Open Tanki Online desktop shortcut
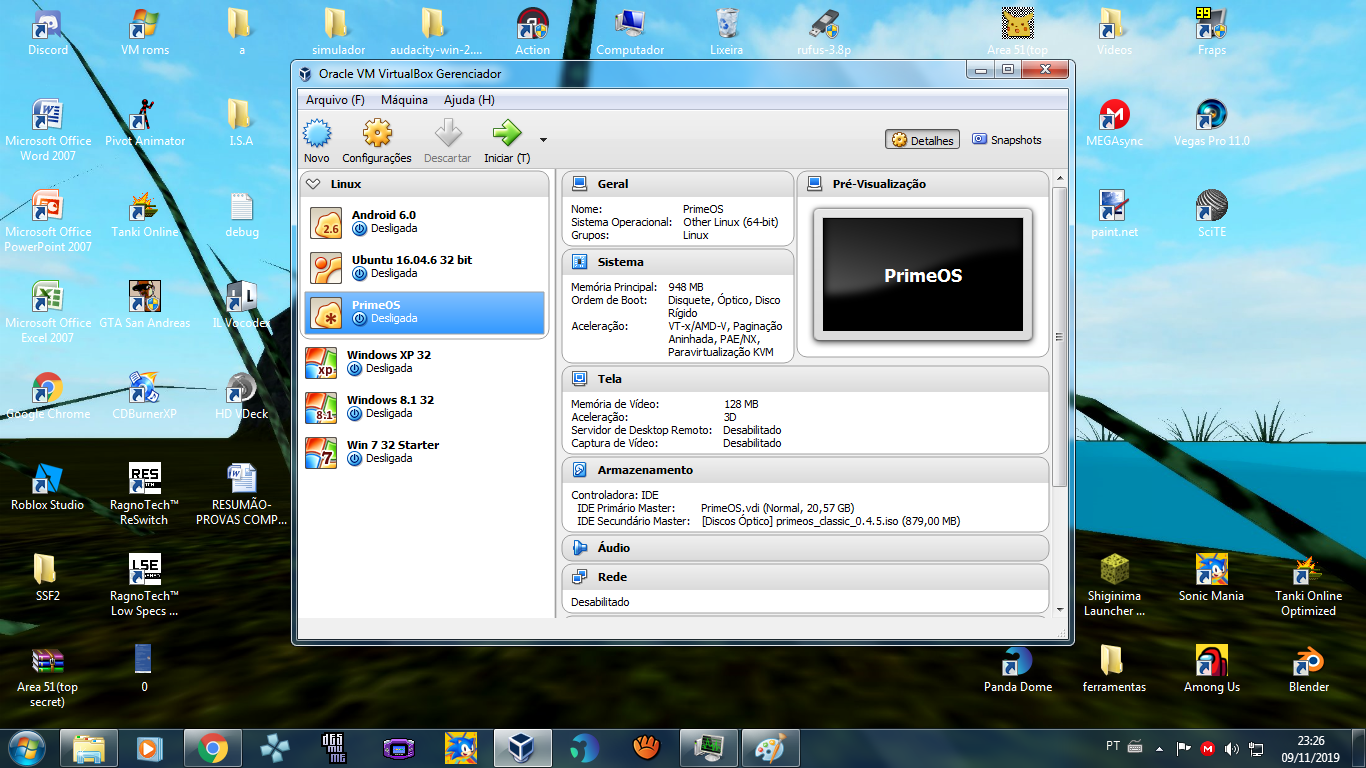 [x=145, y=214]
